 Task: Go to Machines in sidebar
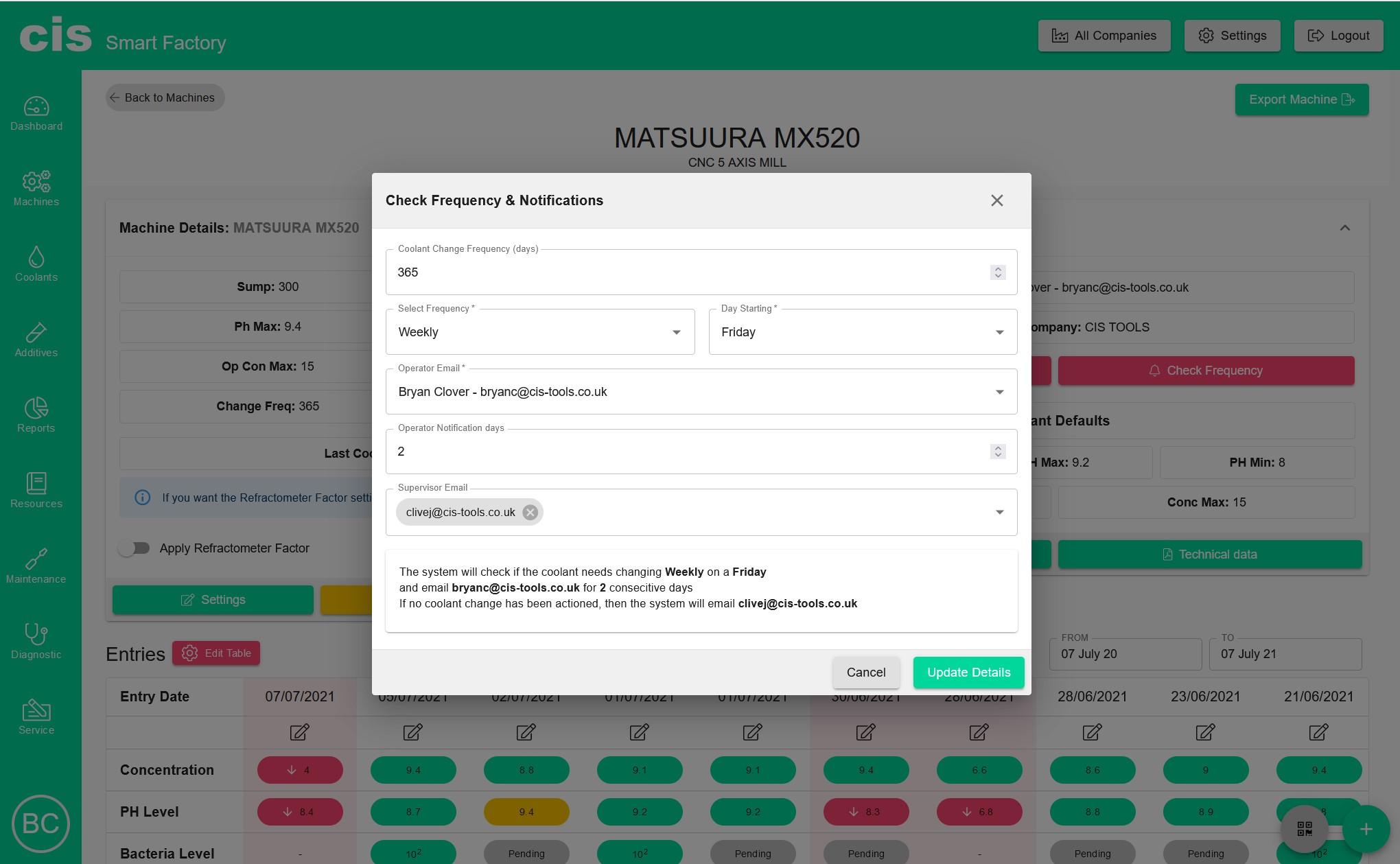pos(36,189)
